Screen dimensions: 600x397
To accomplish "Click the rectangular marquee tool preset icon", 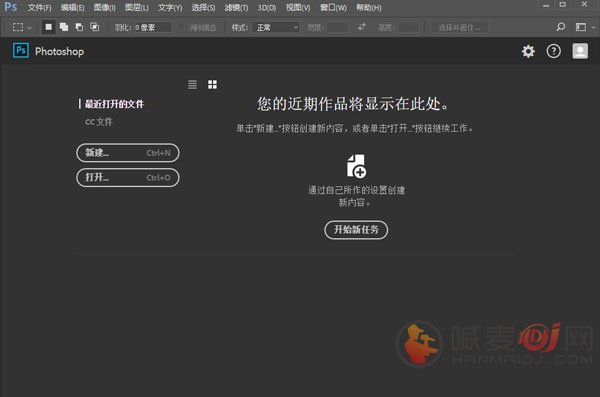I will tap(18, 27).
